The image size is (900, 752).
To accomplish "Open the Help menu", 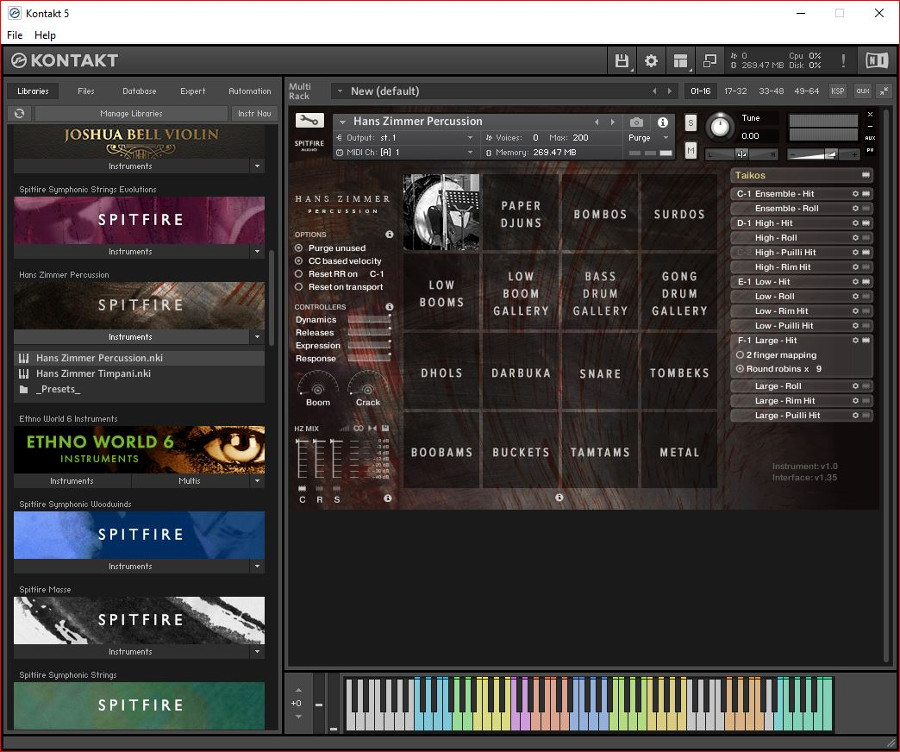I will [45, 35].
